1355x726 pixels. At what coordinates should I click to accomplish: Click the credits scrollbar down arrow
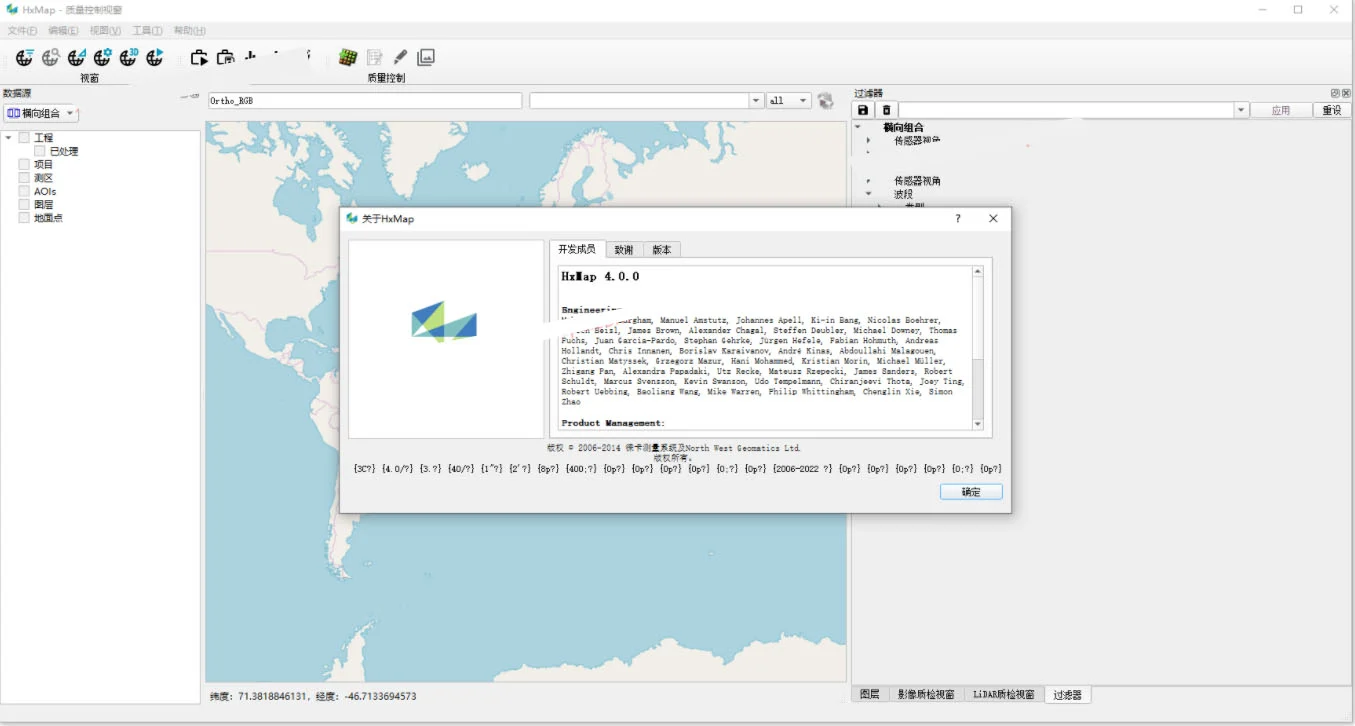(x=978, y=424)
